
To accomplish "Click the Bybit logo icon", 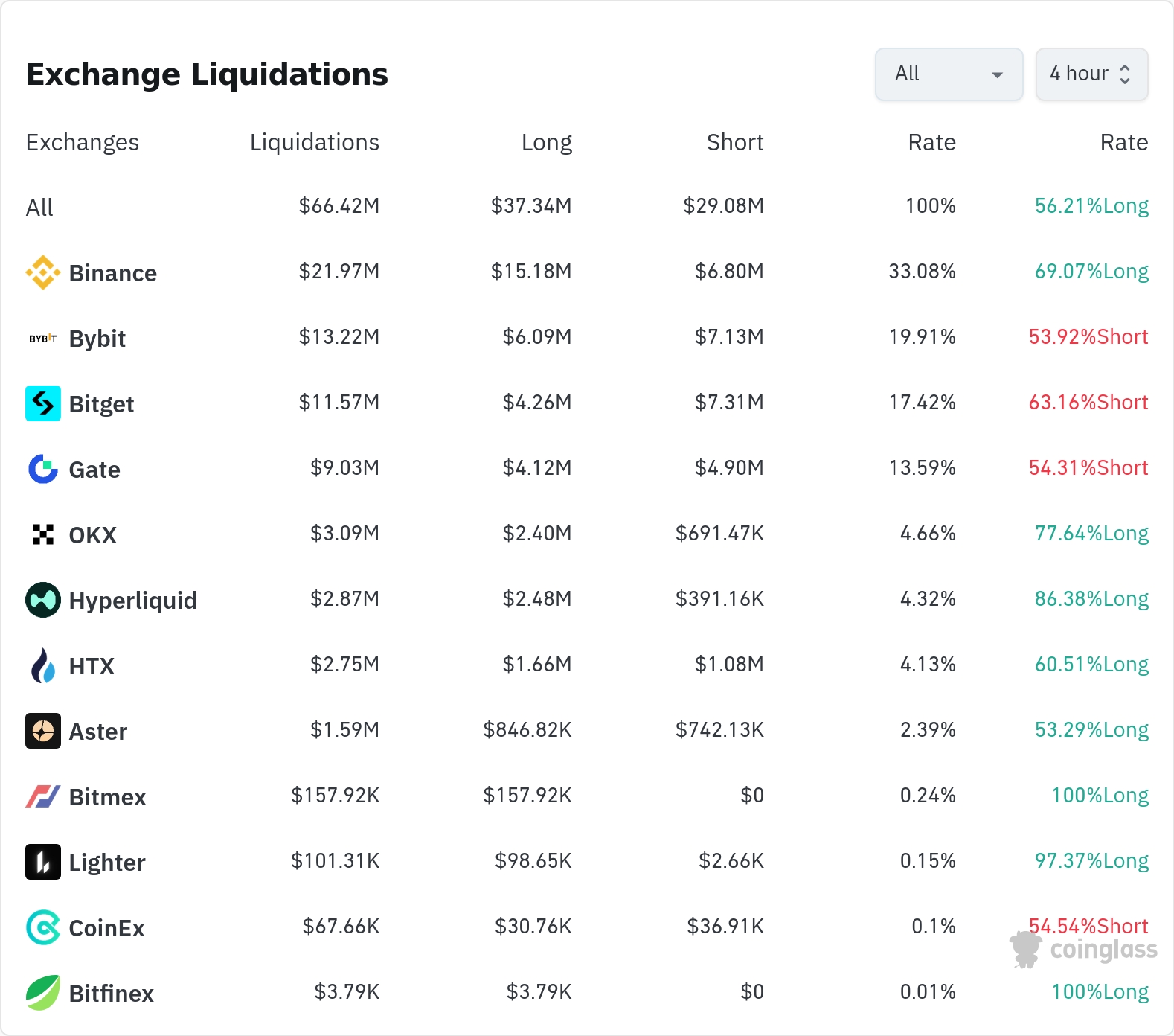I will pyautogui.click(x=43, y=339).
